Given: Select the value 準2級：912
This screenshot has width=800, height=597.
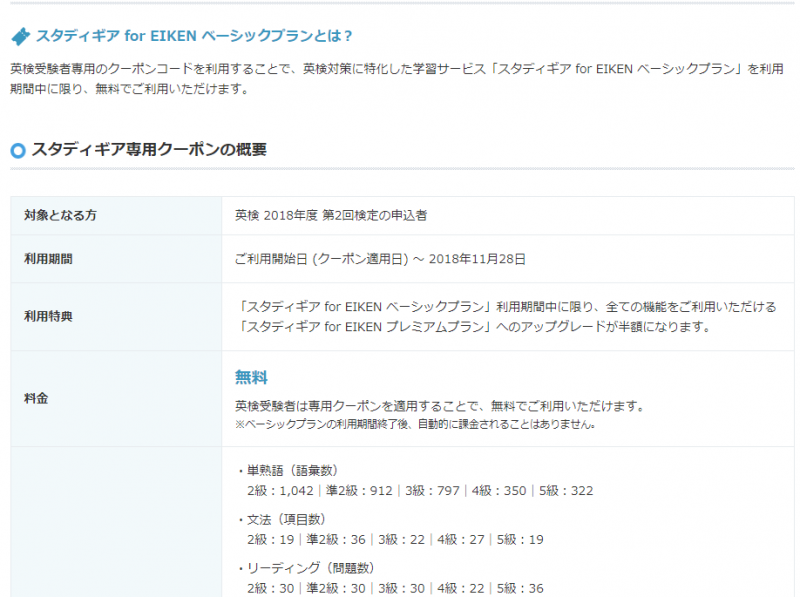Looking at the screenshot, I should (359, 491).
